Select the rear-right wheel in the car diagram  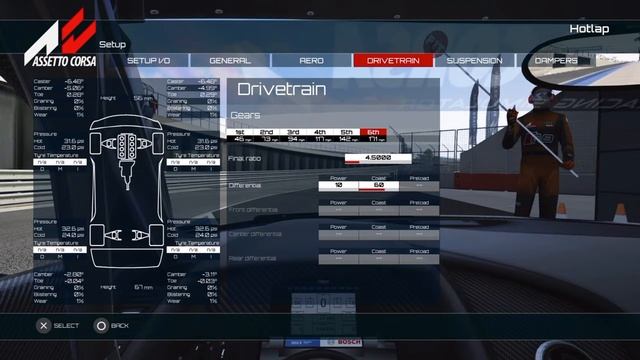click(157, 235)
